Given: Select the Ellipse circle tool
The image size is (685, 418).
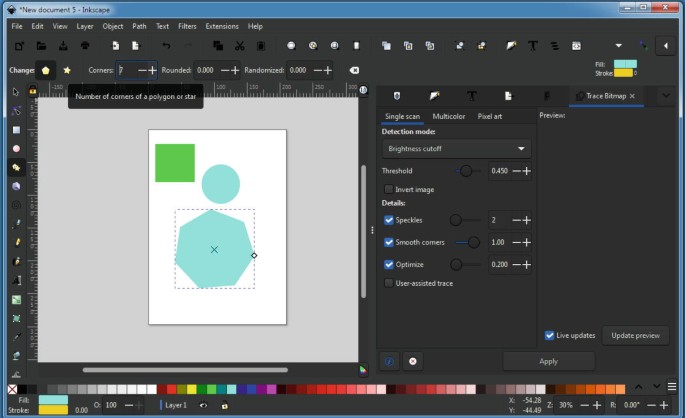Looking at the screenshot, I should point(16,149).
